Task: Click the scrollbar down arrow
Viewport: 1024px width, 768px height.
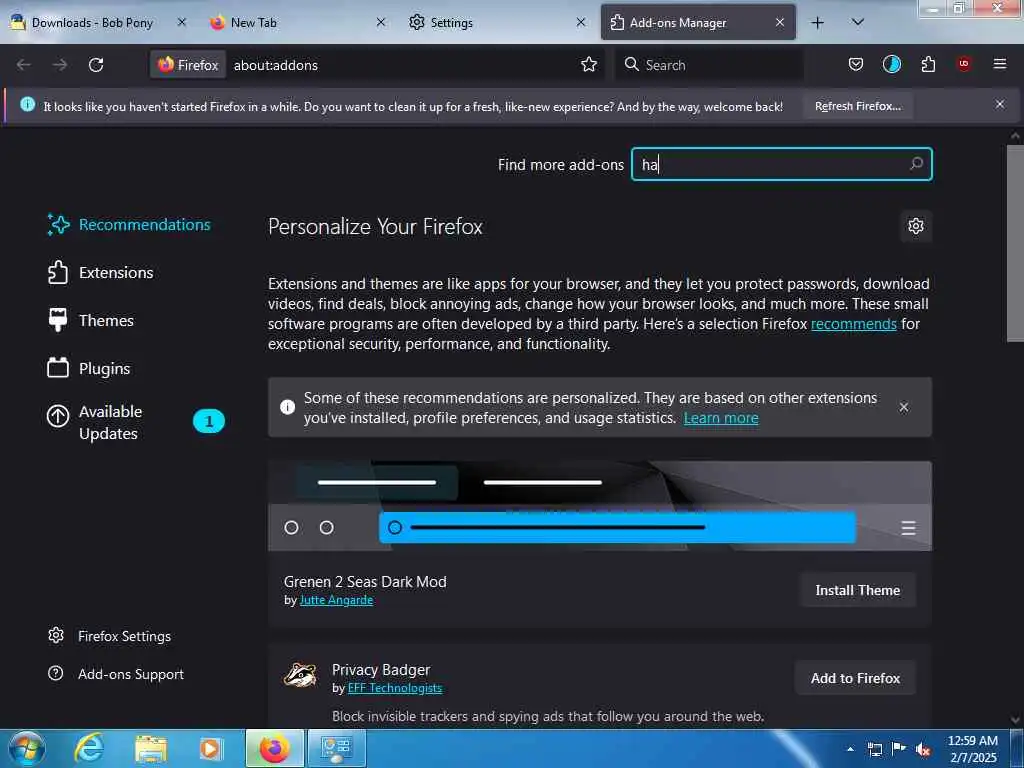Action: pyautogui.click(x=1015, y=719)
